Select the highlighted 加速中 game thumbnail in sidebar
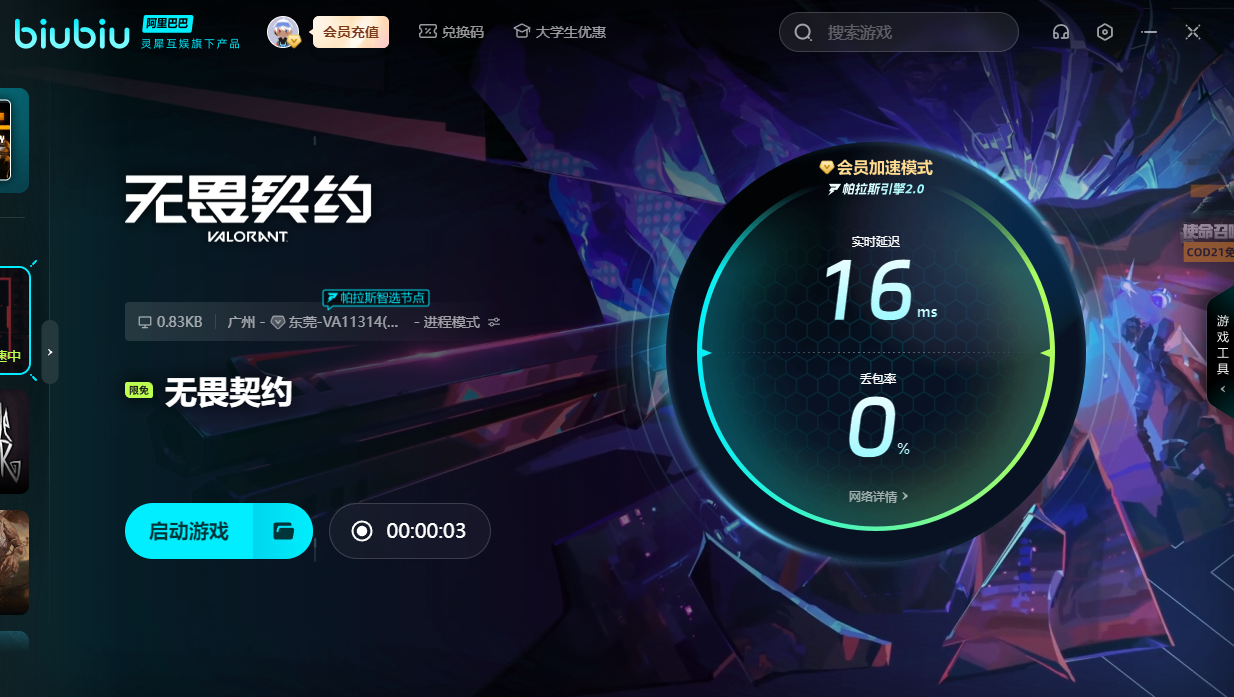Viewport: 1234px width, 697px height. (x=14, y=322)
